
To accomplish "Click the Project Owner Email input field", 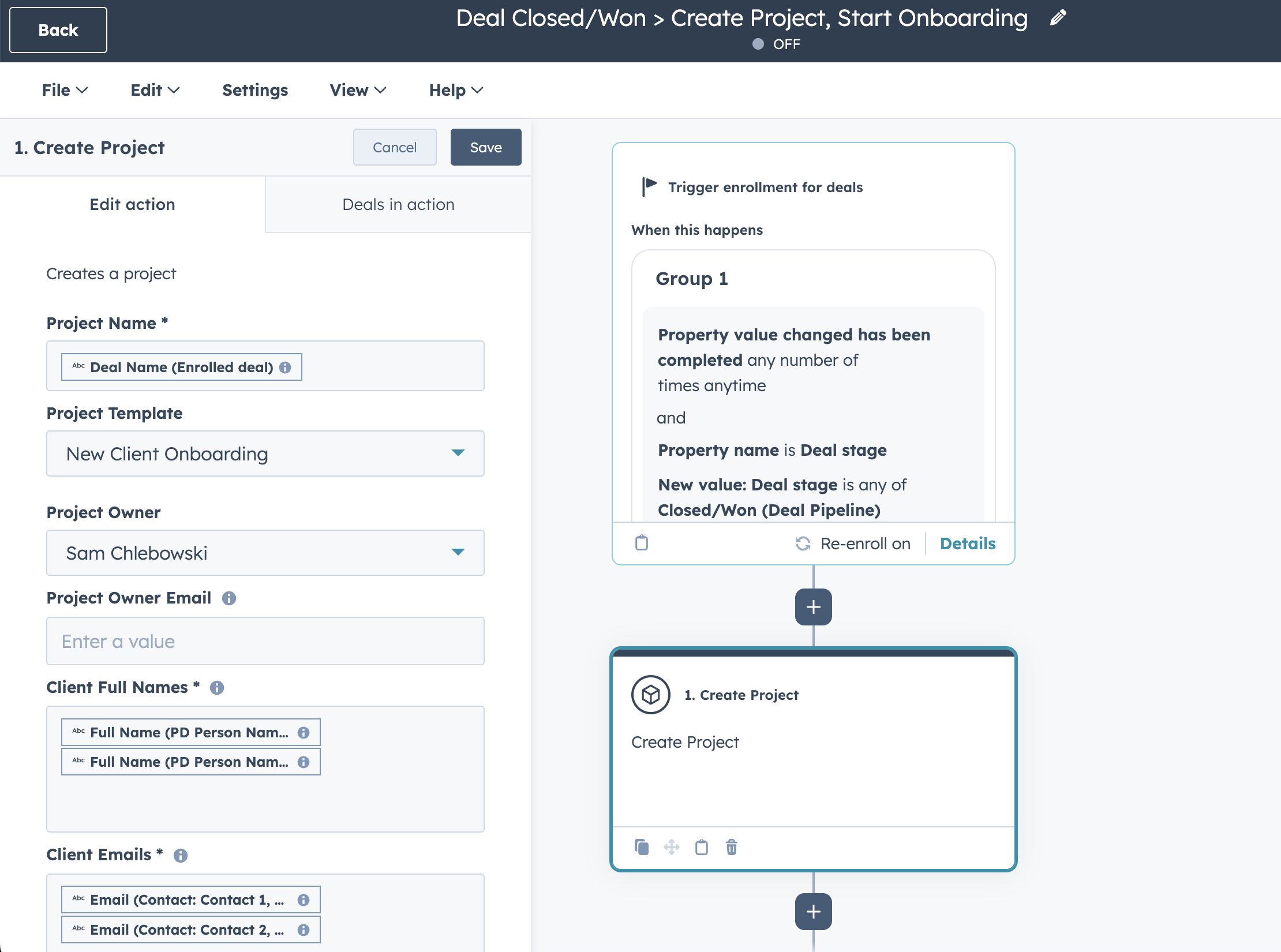I will (265, 641).
